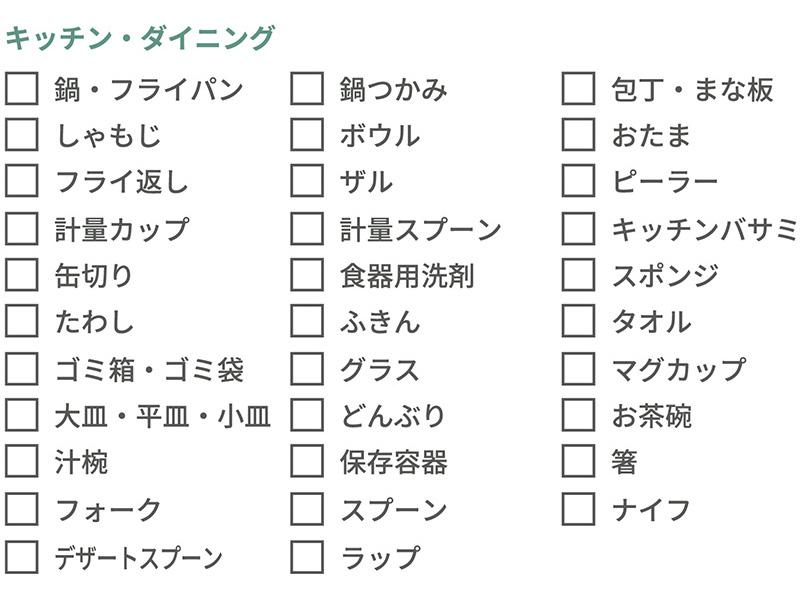Check the ピーラー checkbox
The width and height of the screenshot is (800, 600).
pos(579,181)
